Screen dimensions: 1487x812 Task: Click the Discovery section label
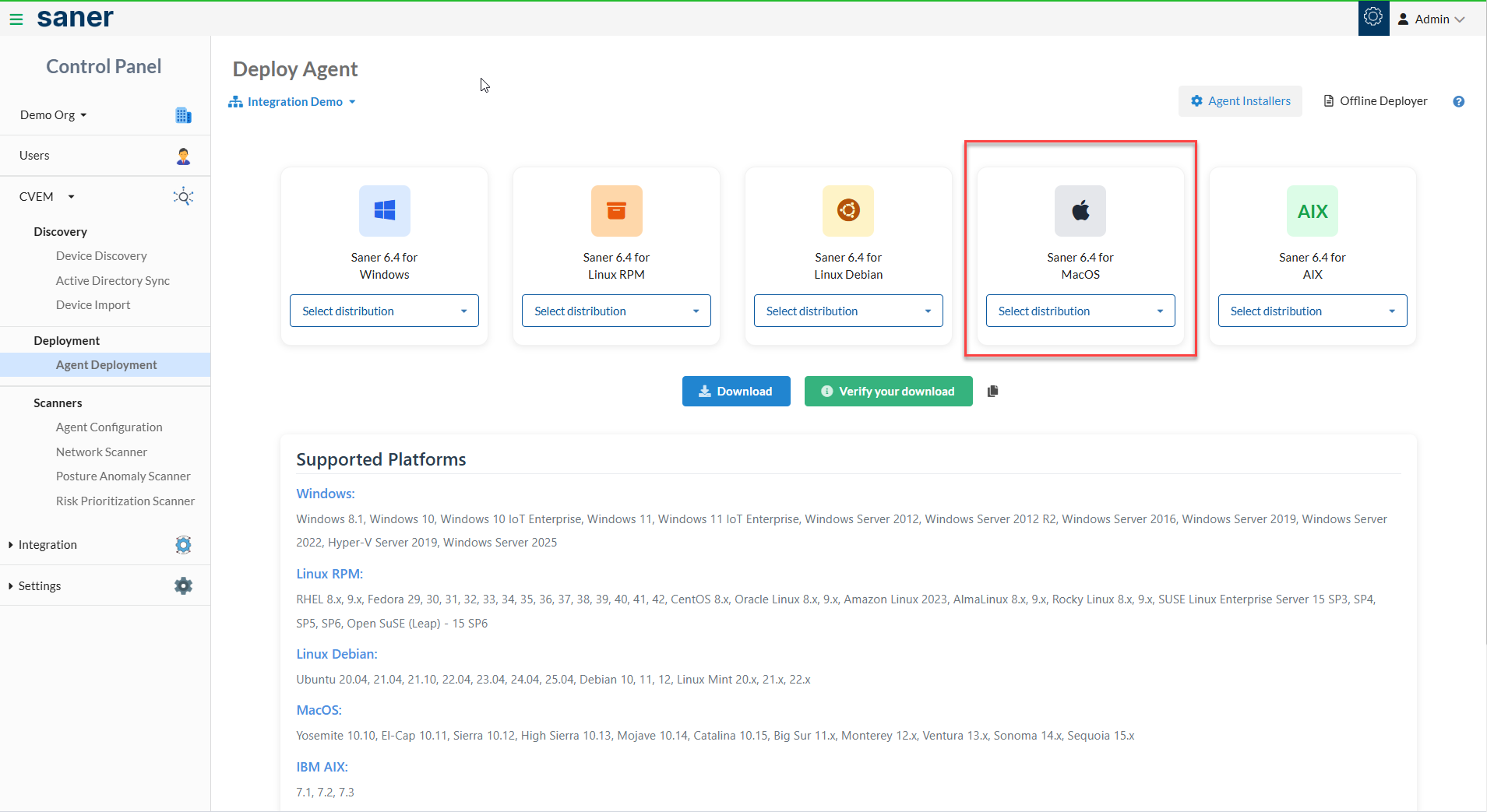[60, 232]
